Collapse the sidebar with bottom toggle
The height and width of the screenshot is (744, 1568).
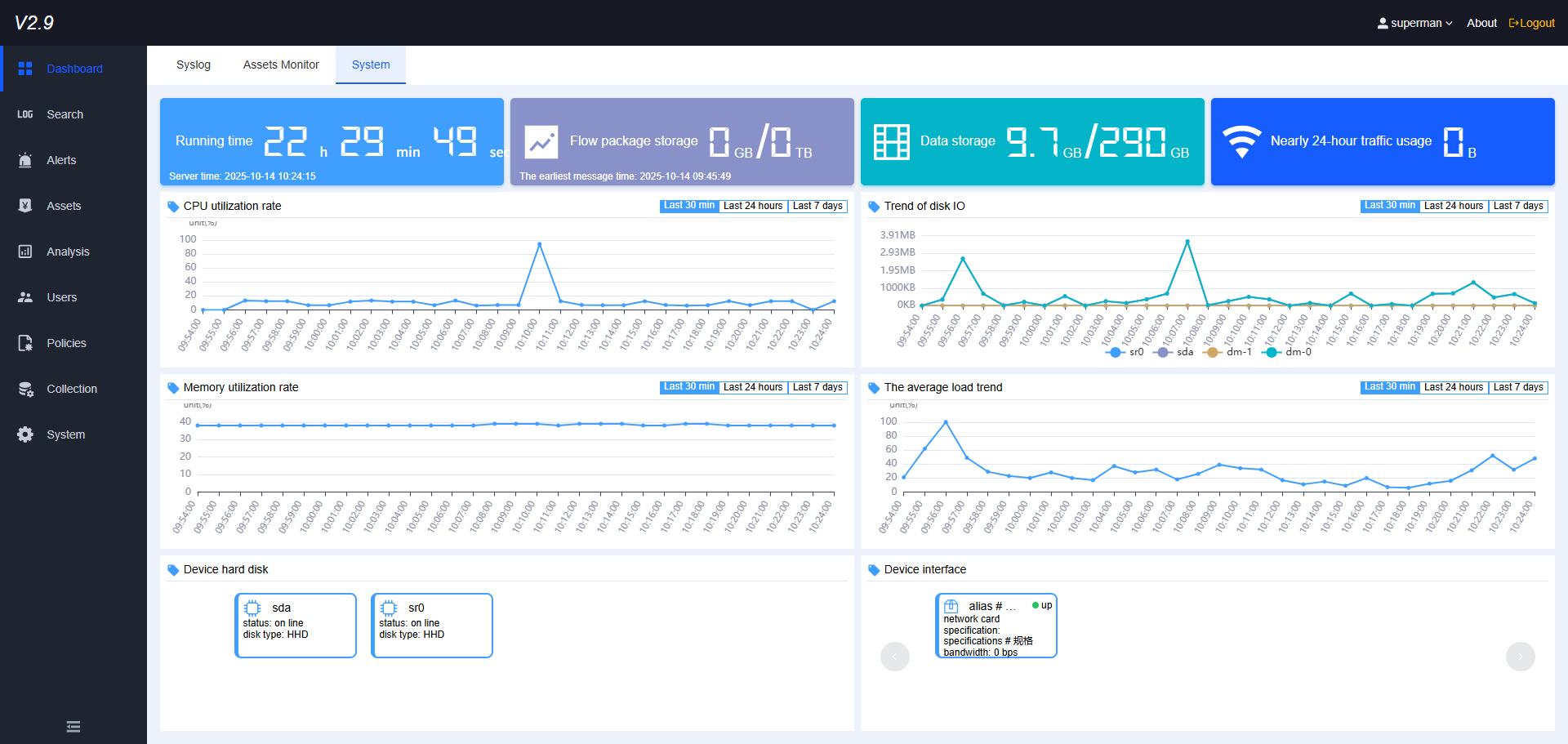pos(73,726)
